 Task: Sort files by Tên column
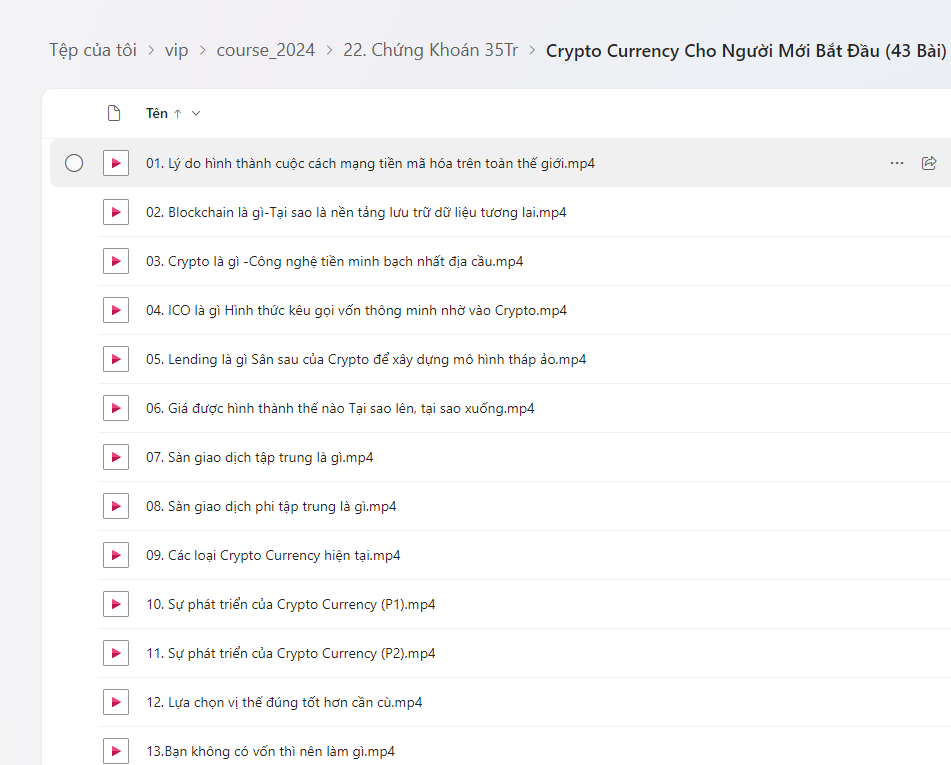158,113
